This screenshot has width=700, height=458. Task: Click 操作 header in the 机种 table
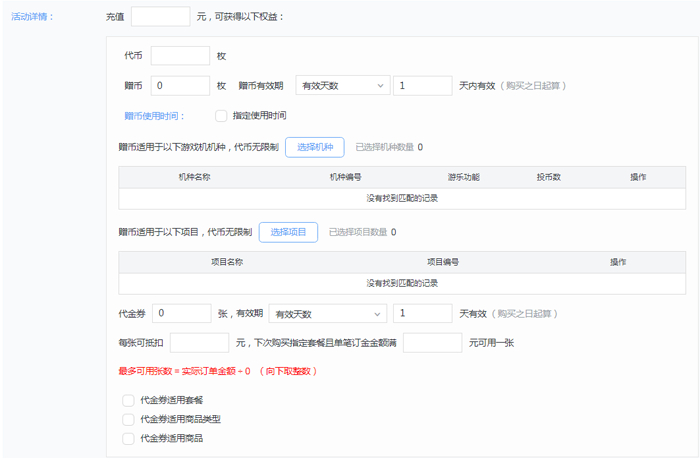click(x=638, y=177)
